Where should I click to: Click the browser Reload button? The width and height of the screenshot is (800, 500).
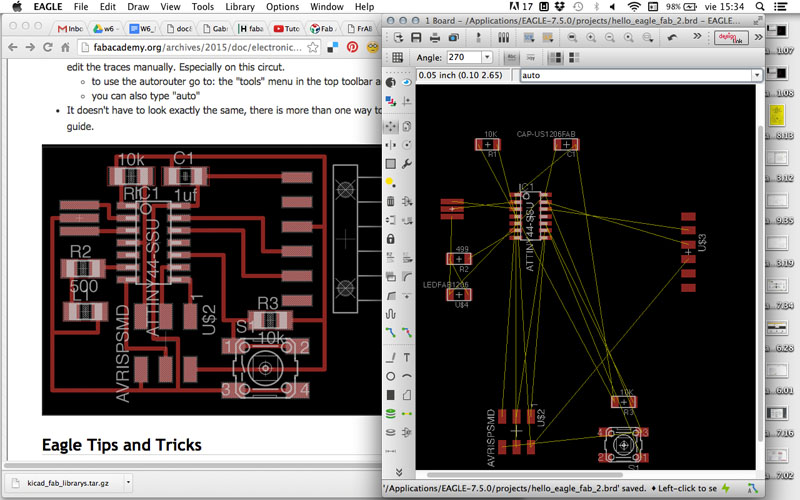pyautogui.click(x=47, y=47)
